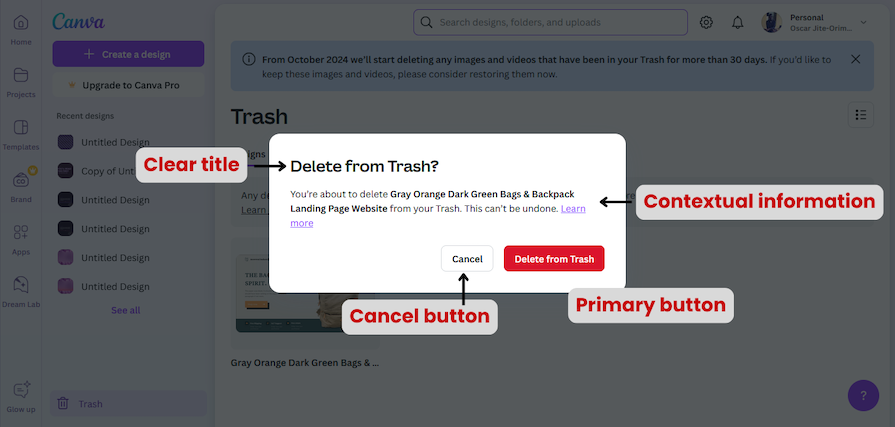Viewport: 895px width, 427px height.
Task: Click the Glow up icon
Action: [21, 391]
